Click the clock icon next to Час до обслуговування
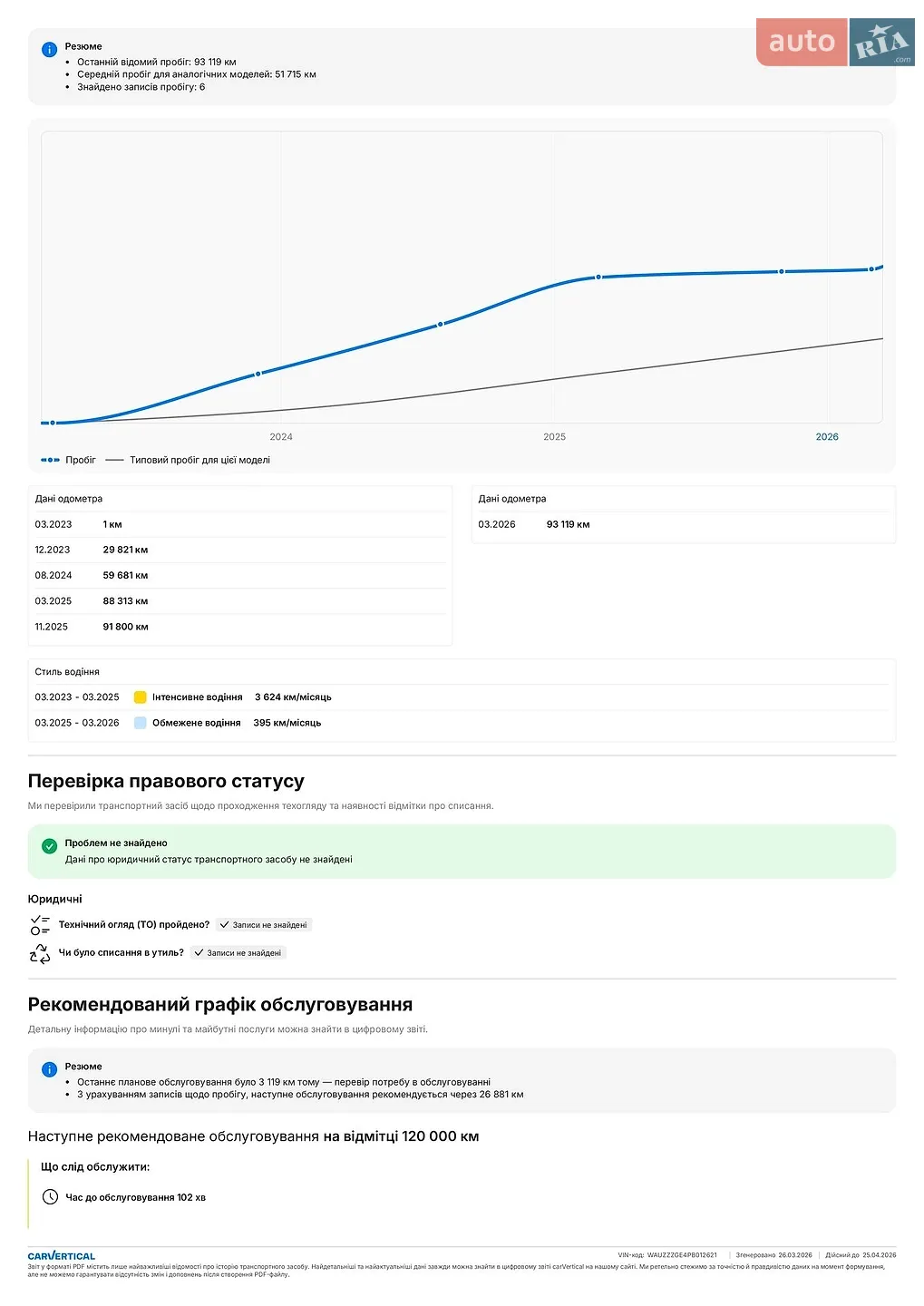The width and height of the screenshot is (924, 1306). 51,1197
